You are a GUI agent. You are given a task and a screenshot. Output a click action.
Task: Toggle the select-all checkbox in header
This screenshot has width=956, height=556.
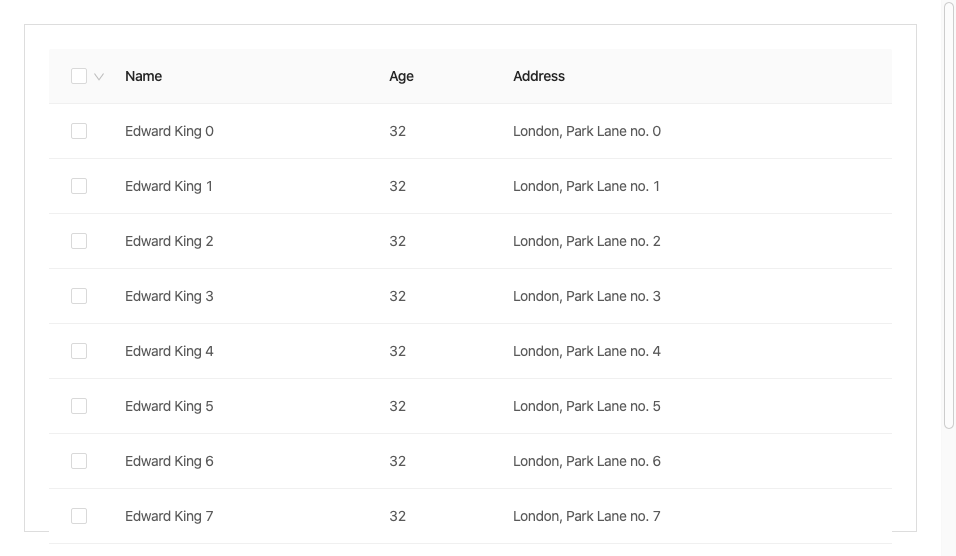79,76
